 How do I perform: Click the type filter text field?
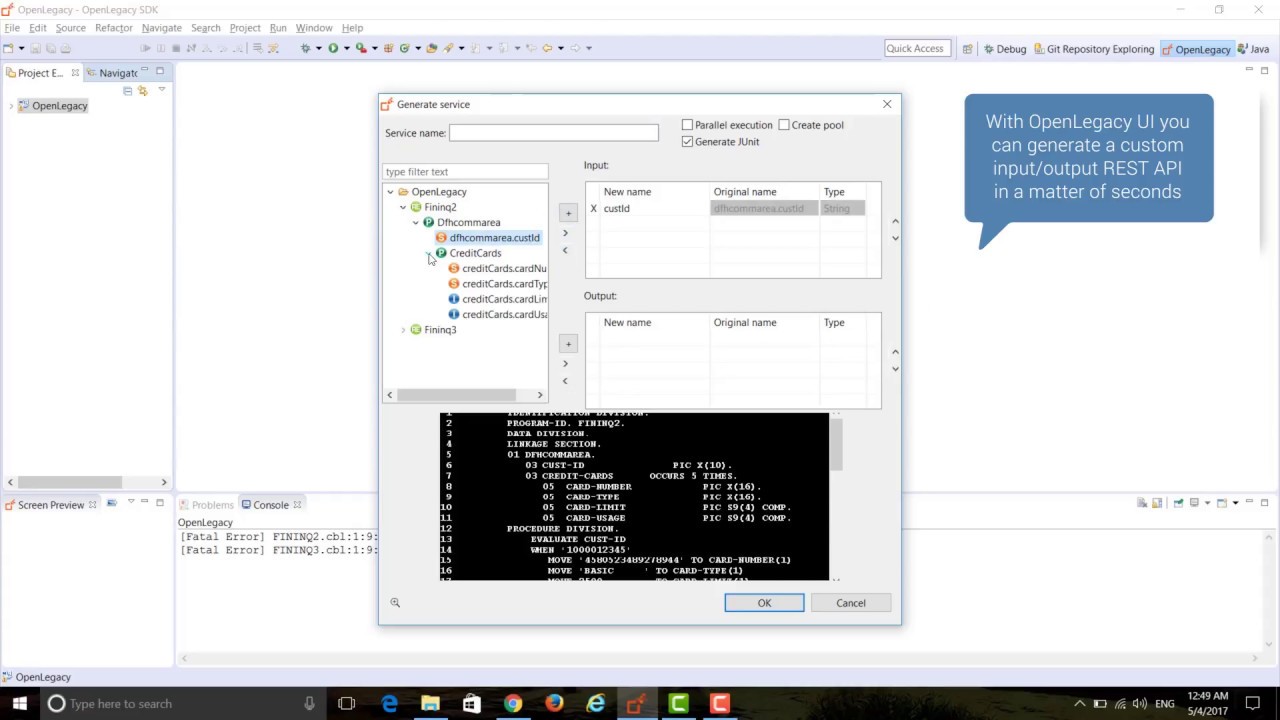(x=466, y=172)
